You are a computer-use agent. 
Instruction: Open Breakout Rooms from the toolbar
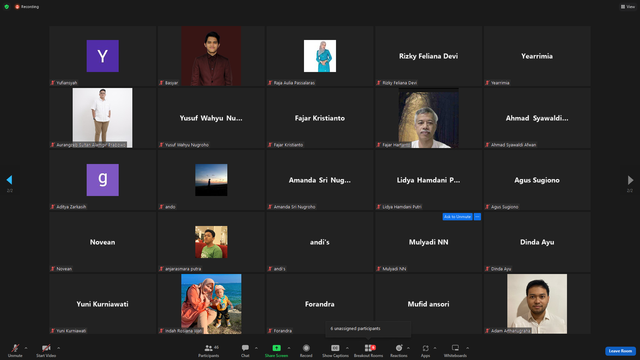point(369,348)
